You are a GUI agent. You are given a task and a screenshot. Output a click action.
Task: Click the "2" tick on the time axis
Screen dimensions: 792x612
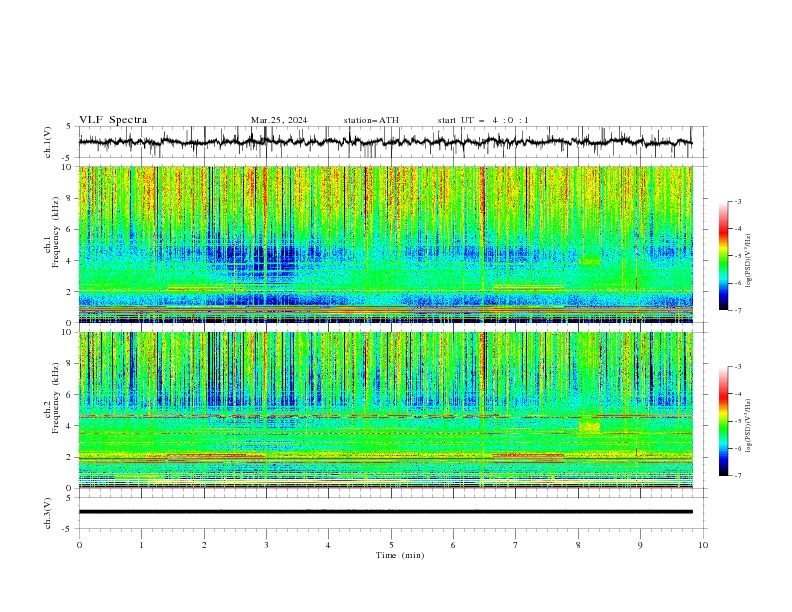click(x=204, y=545)
